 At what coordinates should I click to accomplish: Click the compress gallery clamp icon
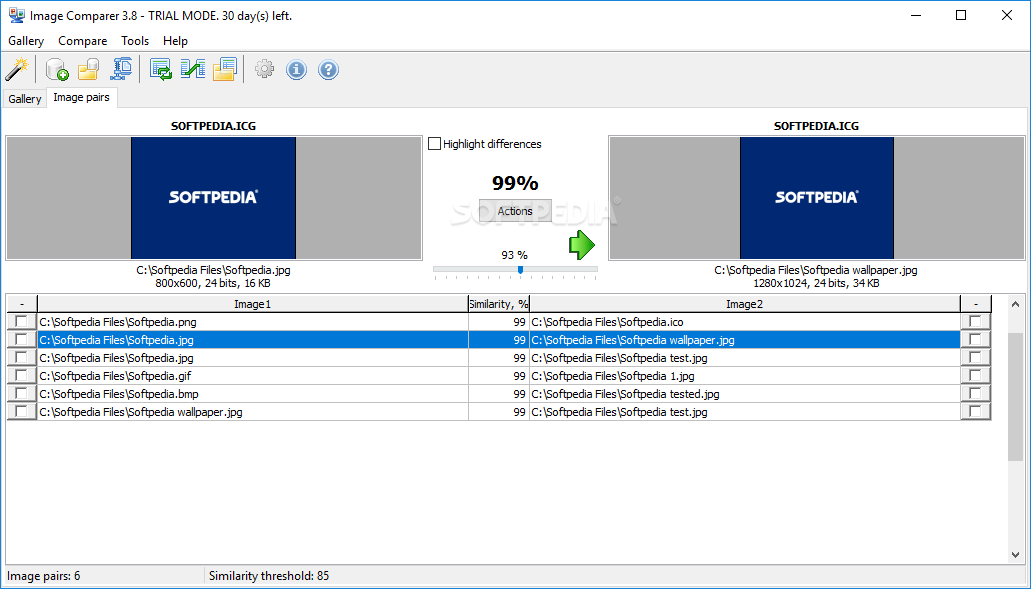121,69
